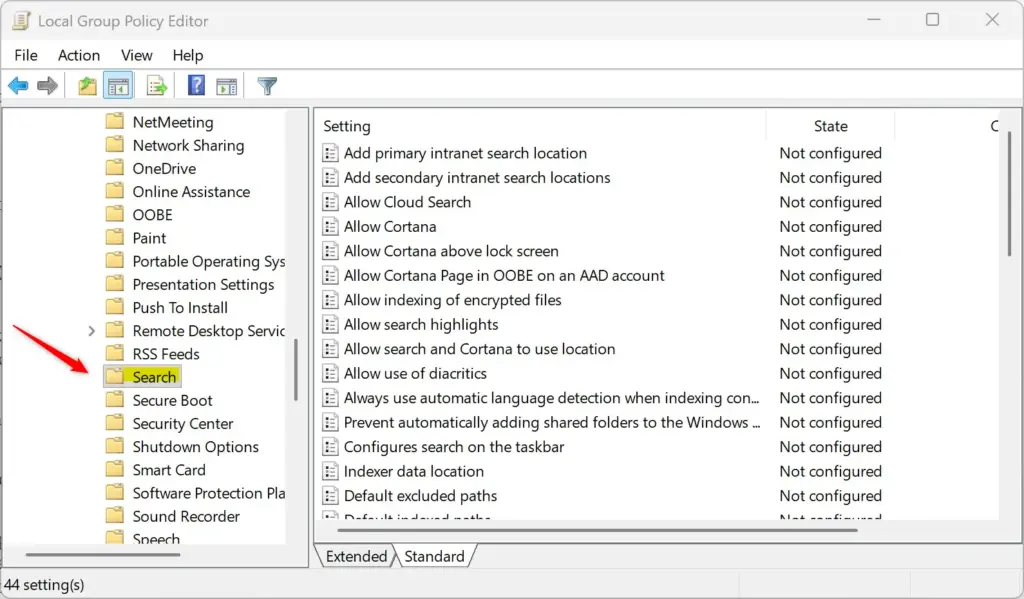Click the Secure Boot folder icon
This screenshot has height=599, width=1024.
coord(115,400)
